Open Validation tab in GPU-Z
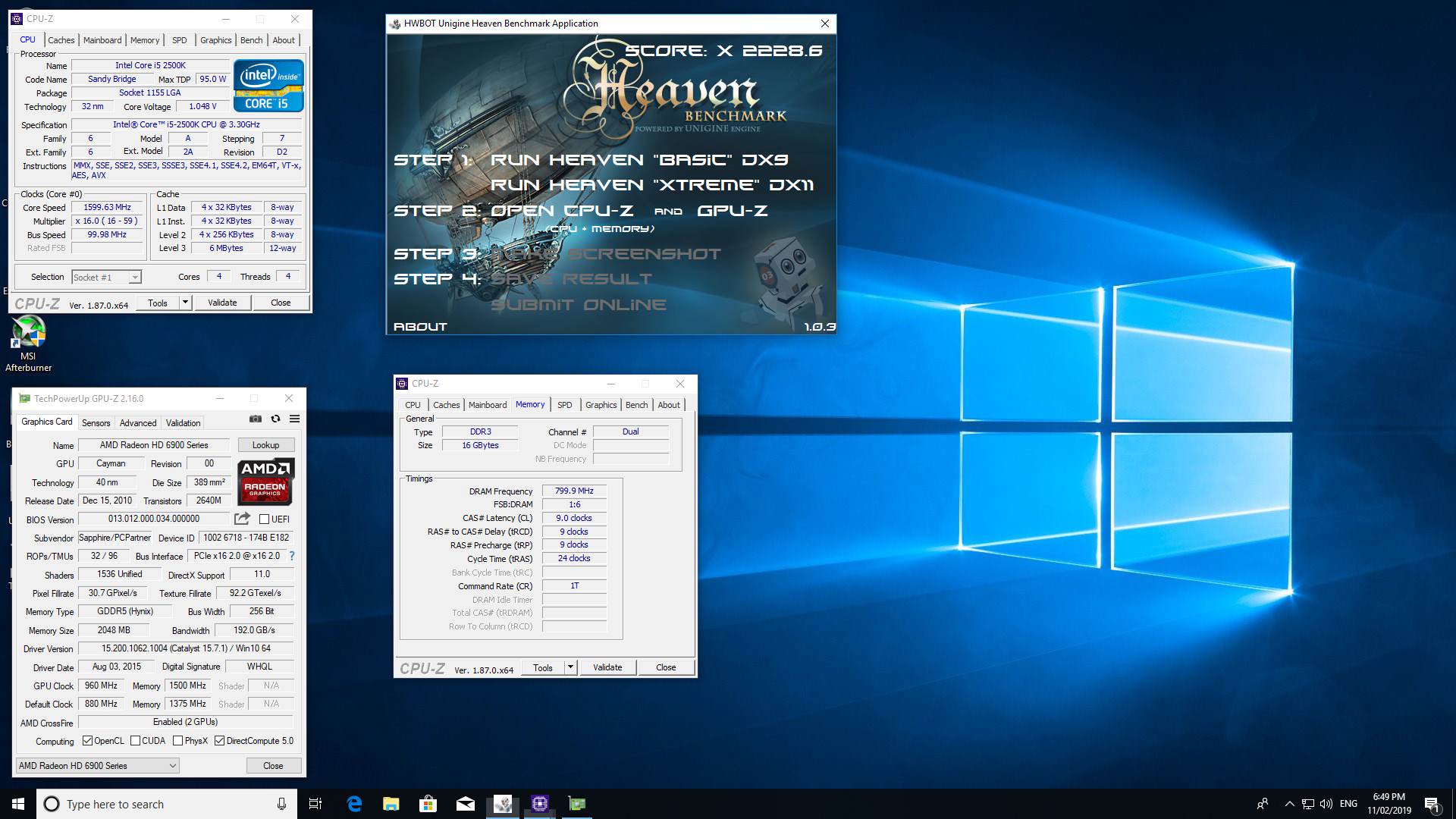The width and height of the screenshot is (1456, 819). [x=184, y=423]
